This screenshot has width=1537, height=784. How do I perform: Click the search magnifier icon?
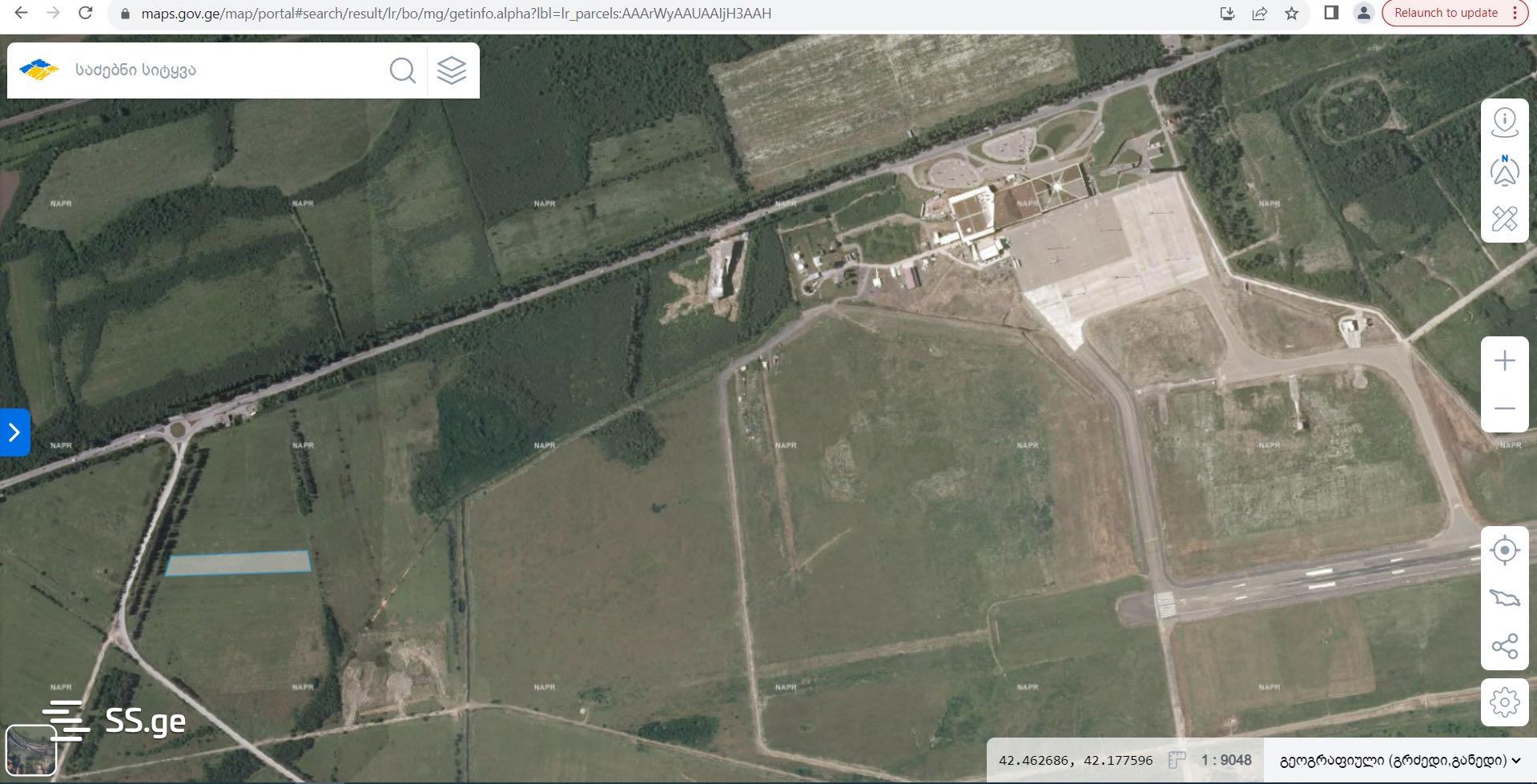tap(403, 70)
